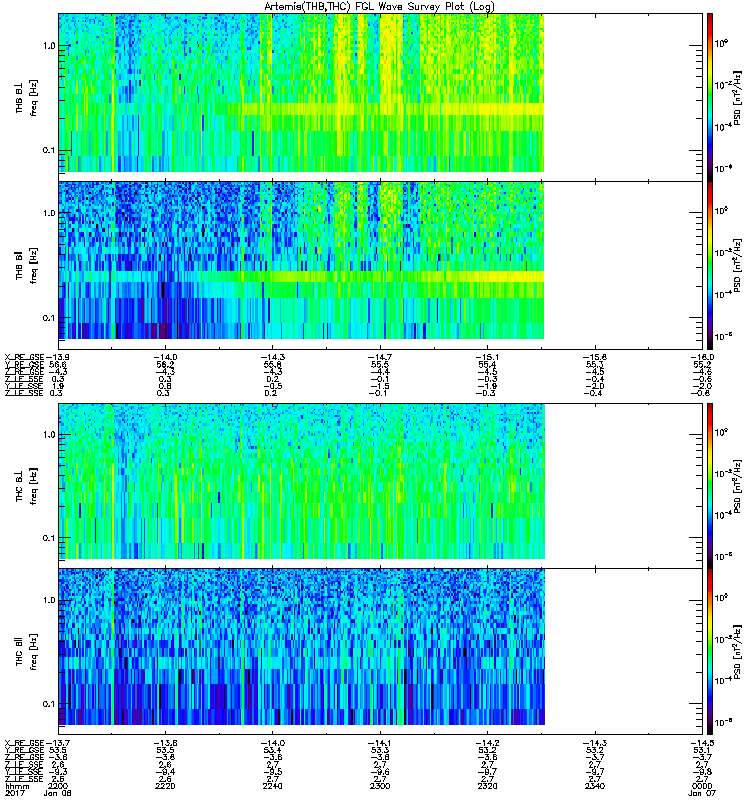Click the THC X_RE_GSE value -14.5
750x800 pixels.
pos(702,743)
